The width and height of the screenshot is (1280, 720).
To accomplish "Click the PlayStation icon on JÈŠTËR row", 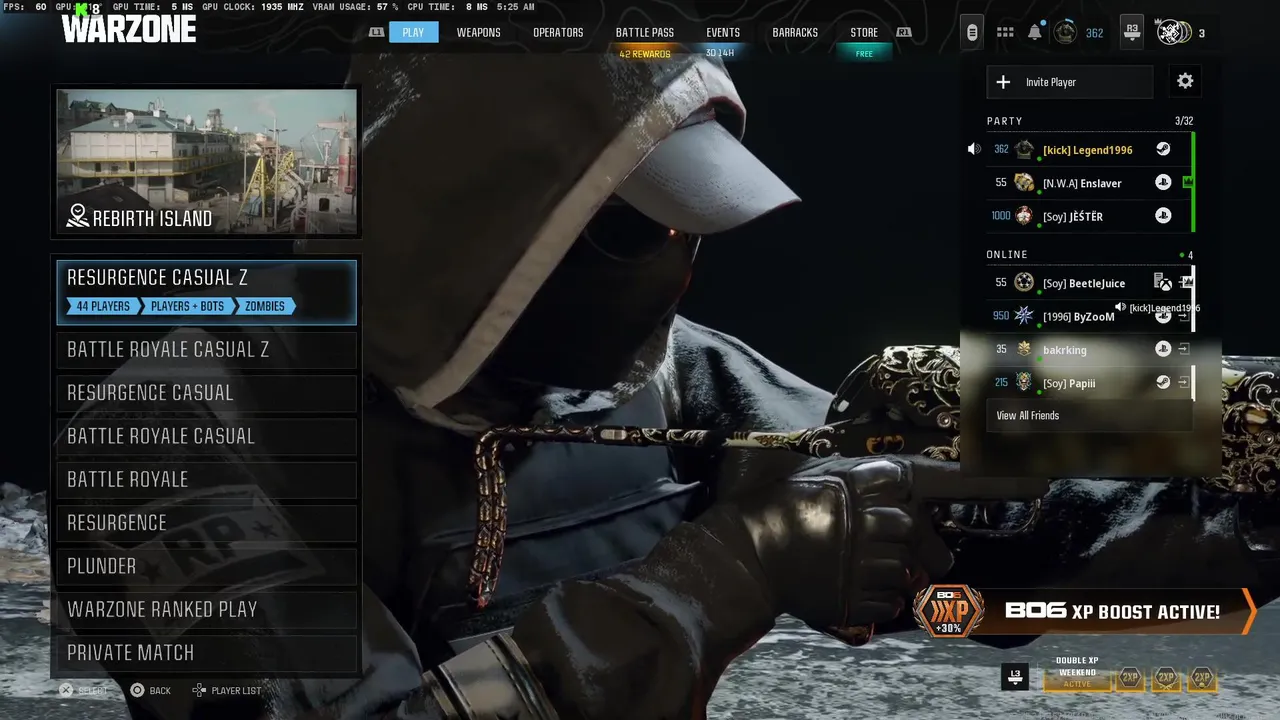I will click(x=1163, y=216).
